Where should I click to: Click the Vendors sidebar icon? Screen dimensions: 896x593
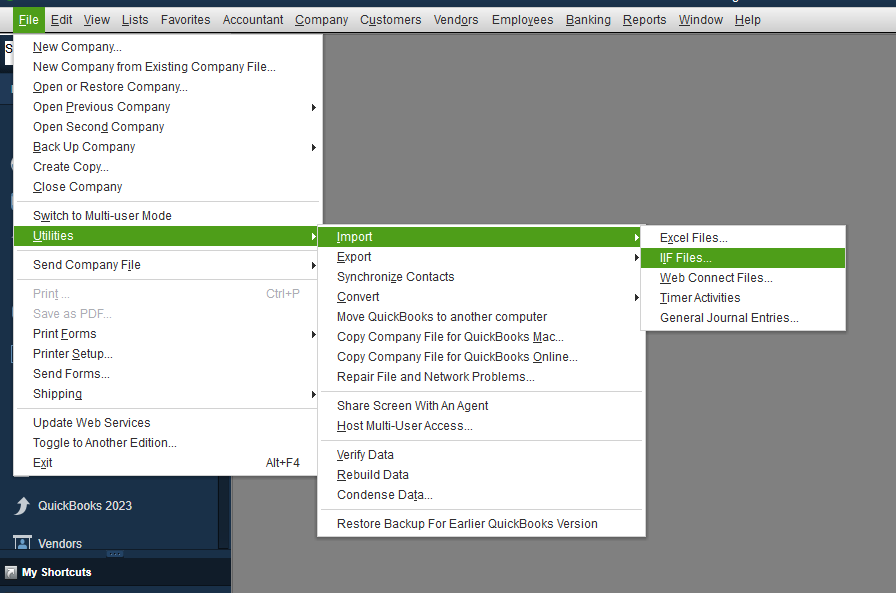[x=22, y=543]
